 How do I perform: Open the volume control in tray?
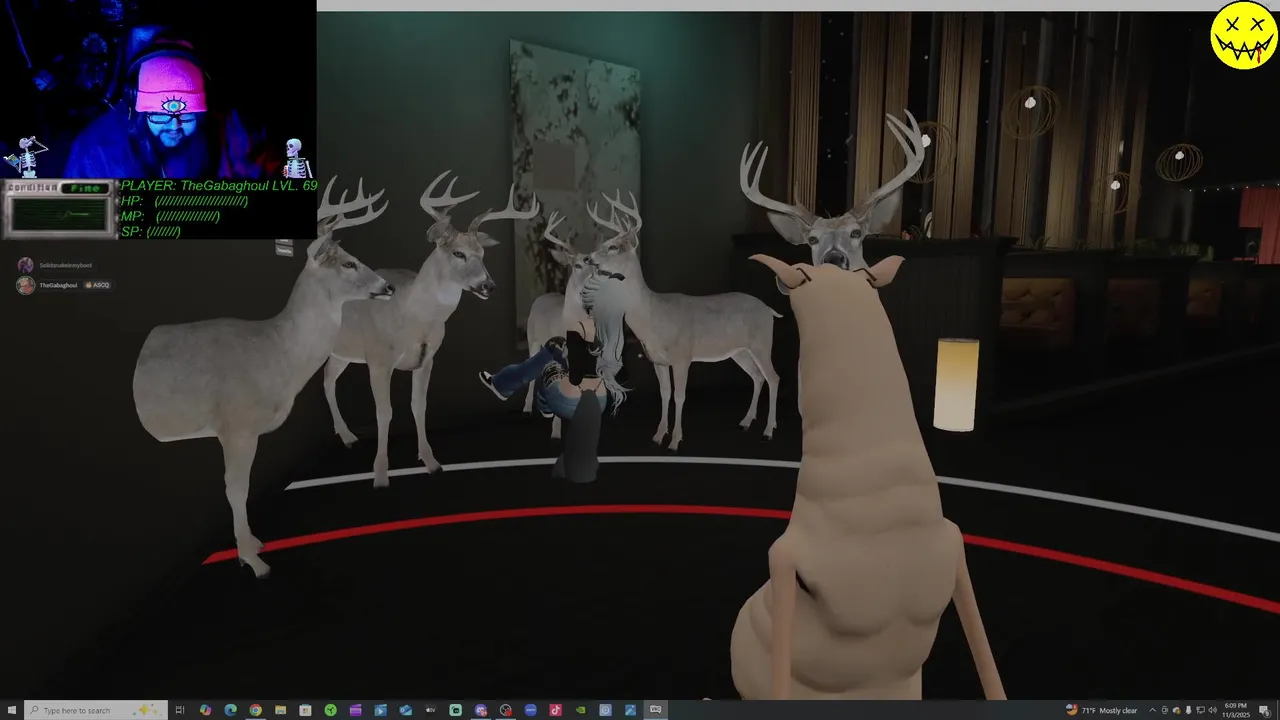pos(1212,710)
